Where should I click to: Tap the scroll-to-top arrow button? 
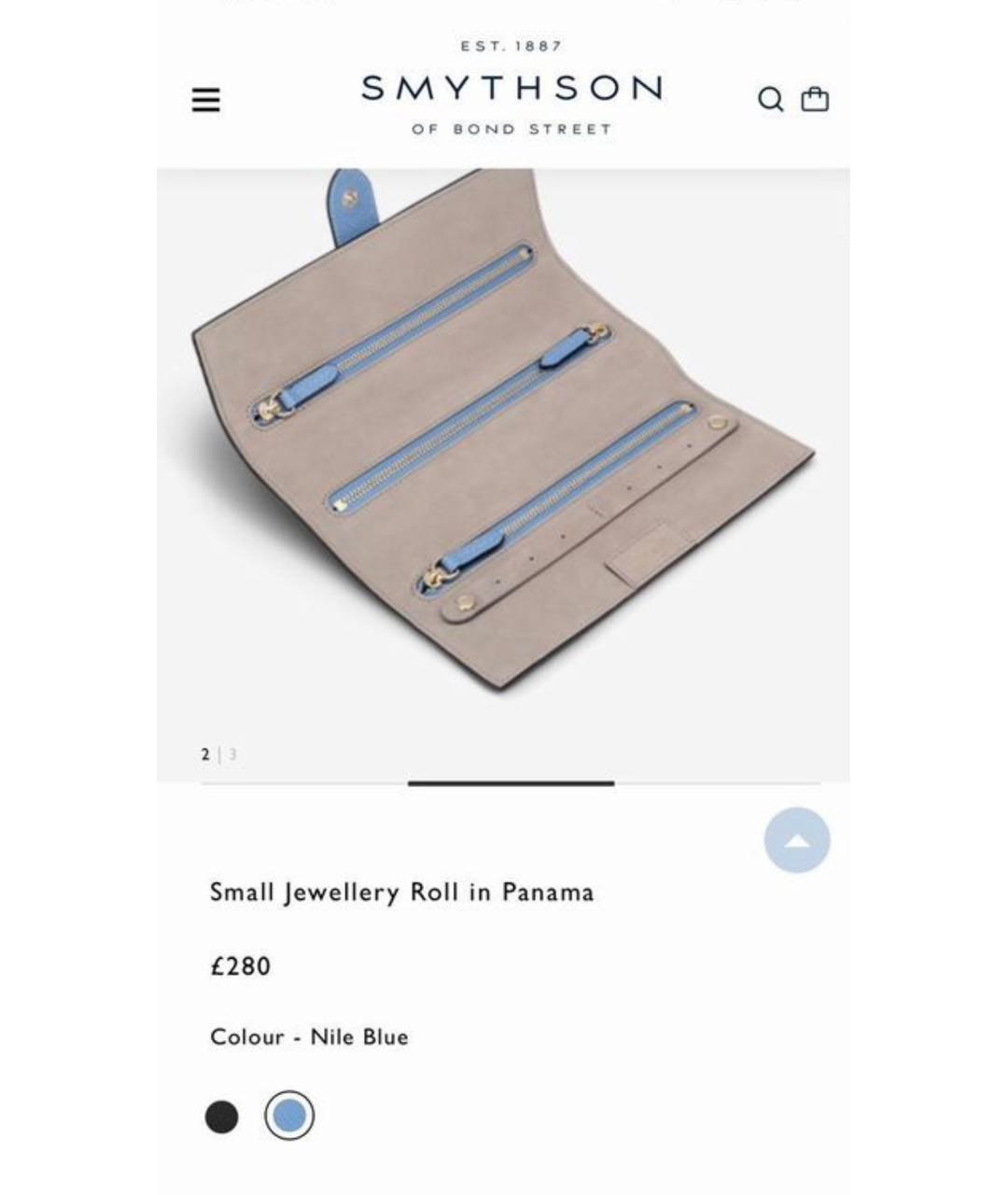[x=796, y=840]
